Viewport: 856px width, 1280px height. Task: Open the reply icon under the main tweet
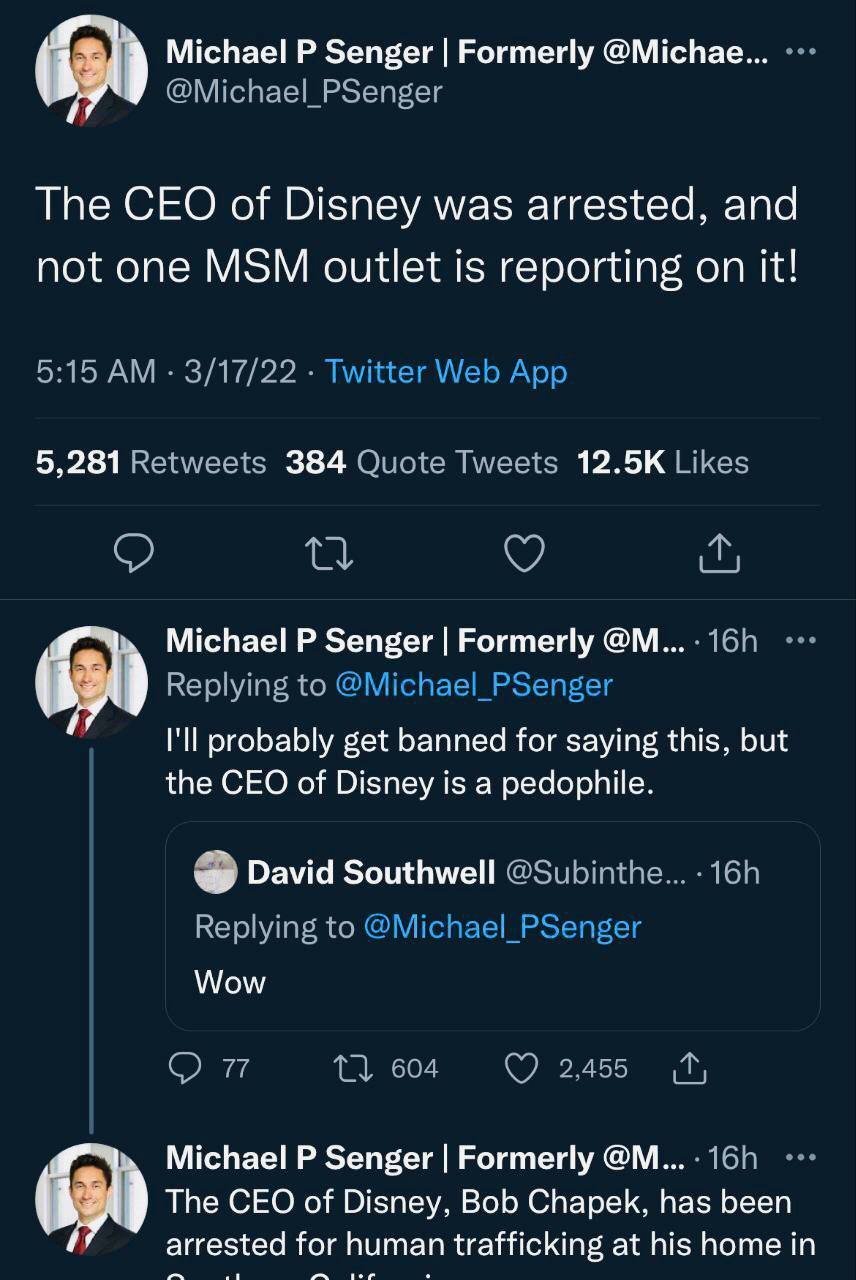tap(133, 552)
